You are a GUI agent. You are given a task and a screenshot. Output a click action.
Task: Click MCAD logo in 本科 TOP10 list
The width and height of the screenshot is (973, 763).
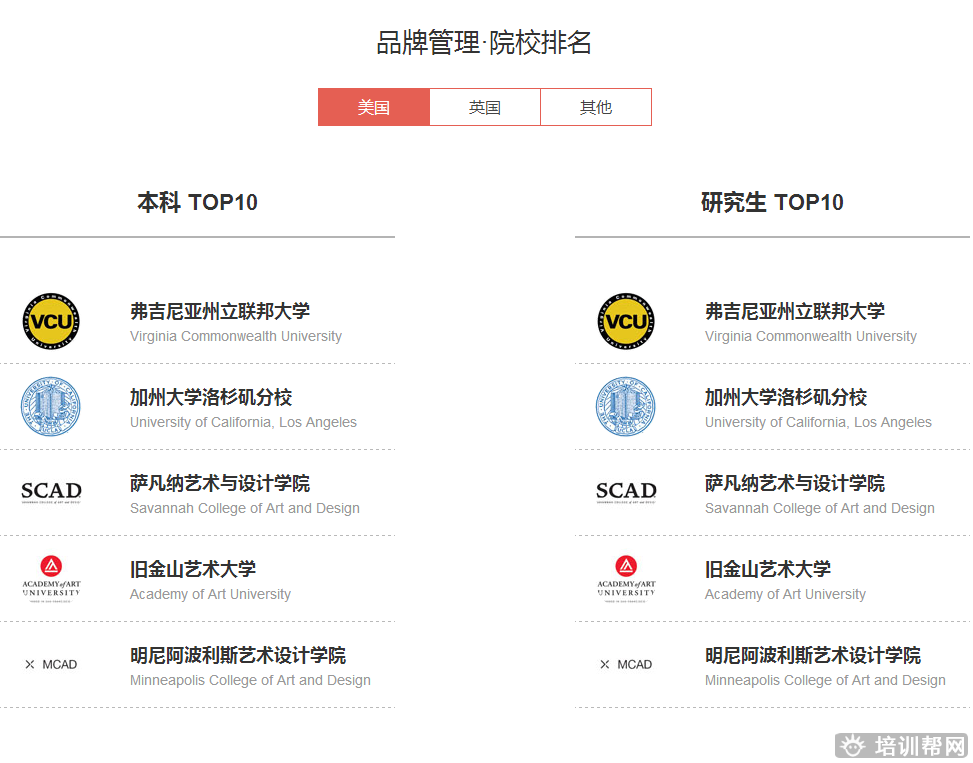click(x=51, y=664)
